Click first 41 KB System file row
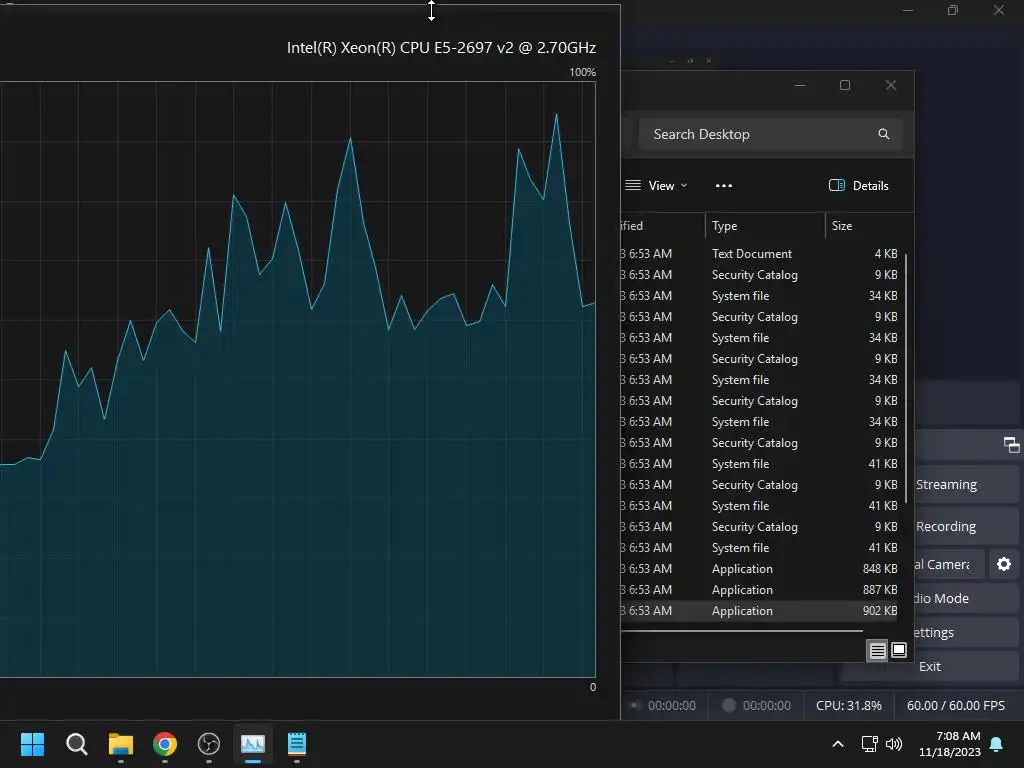Viewport: 1024px width, 768px height. pyautogui.click(x=761, y=464)
